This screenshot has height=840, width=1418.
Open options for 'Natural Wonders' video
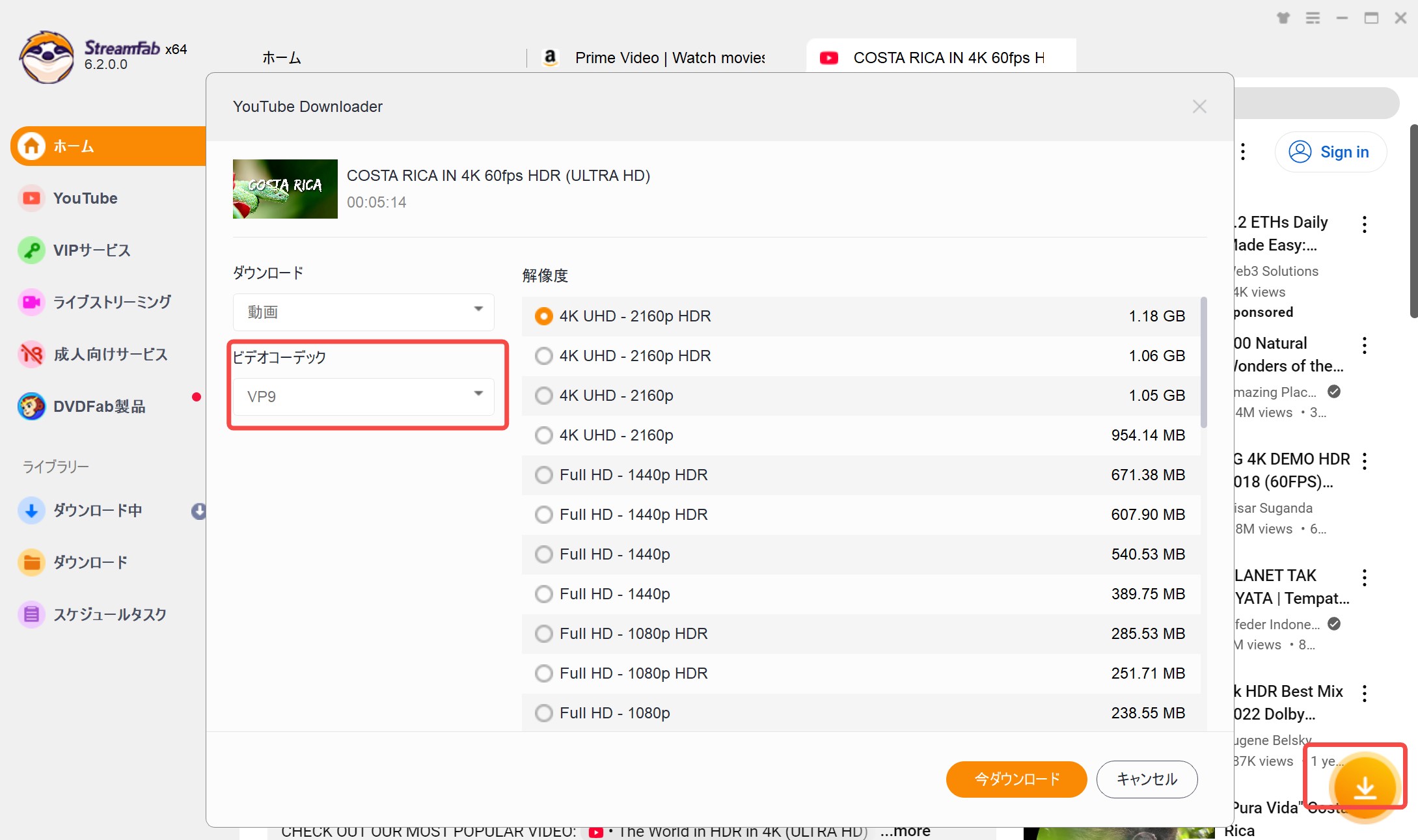[1364, 345]
